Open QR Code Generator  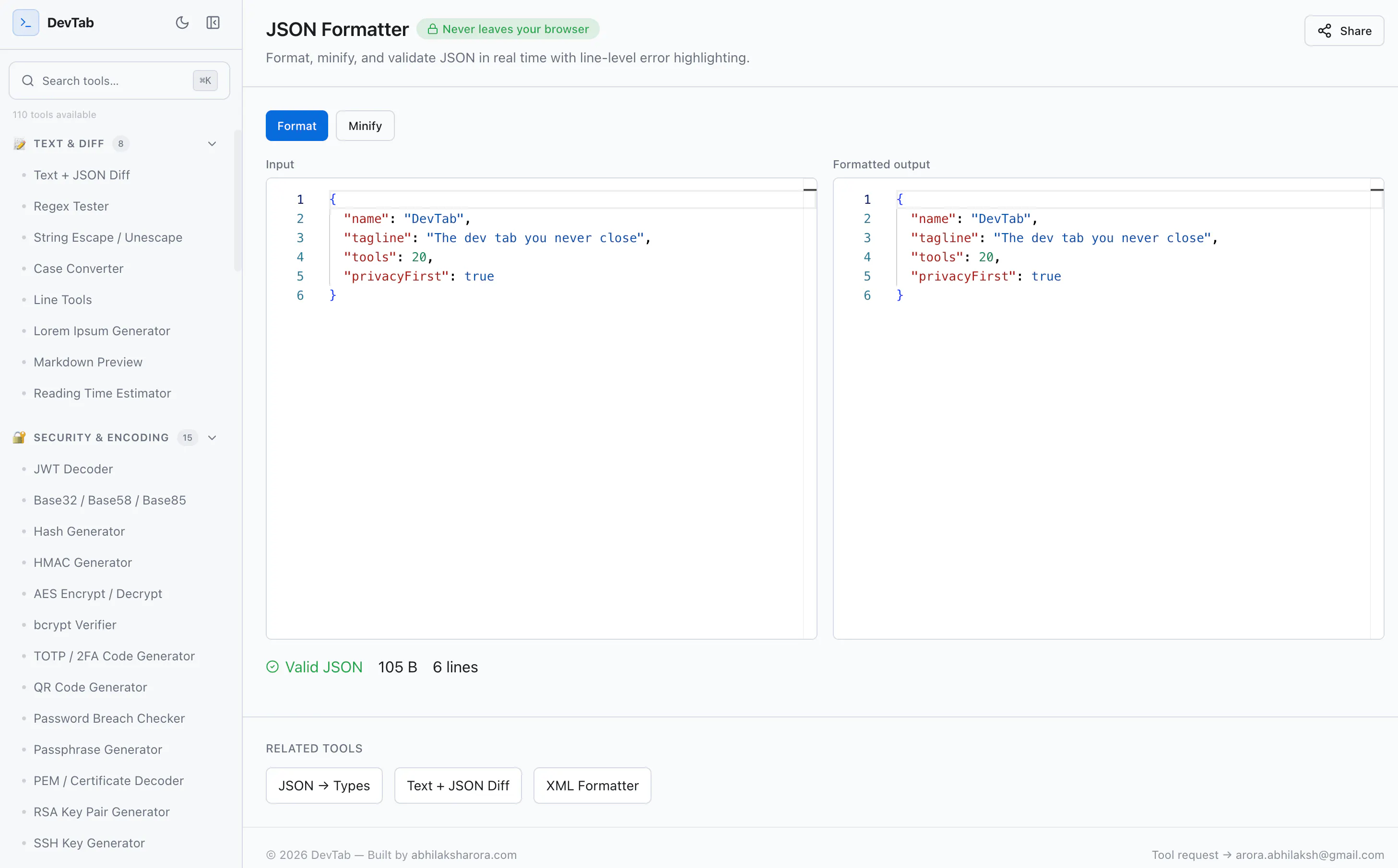click(90, 687)
